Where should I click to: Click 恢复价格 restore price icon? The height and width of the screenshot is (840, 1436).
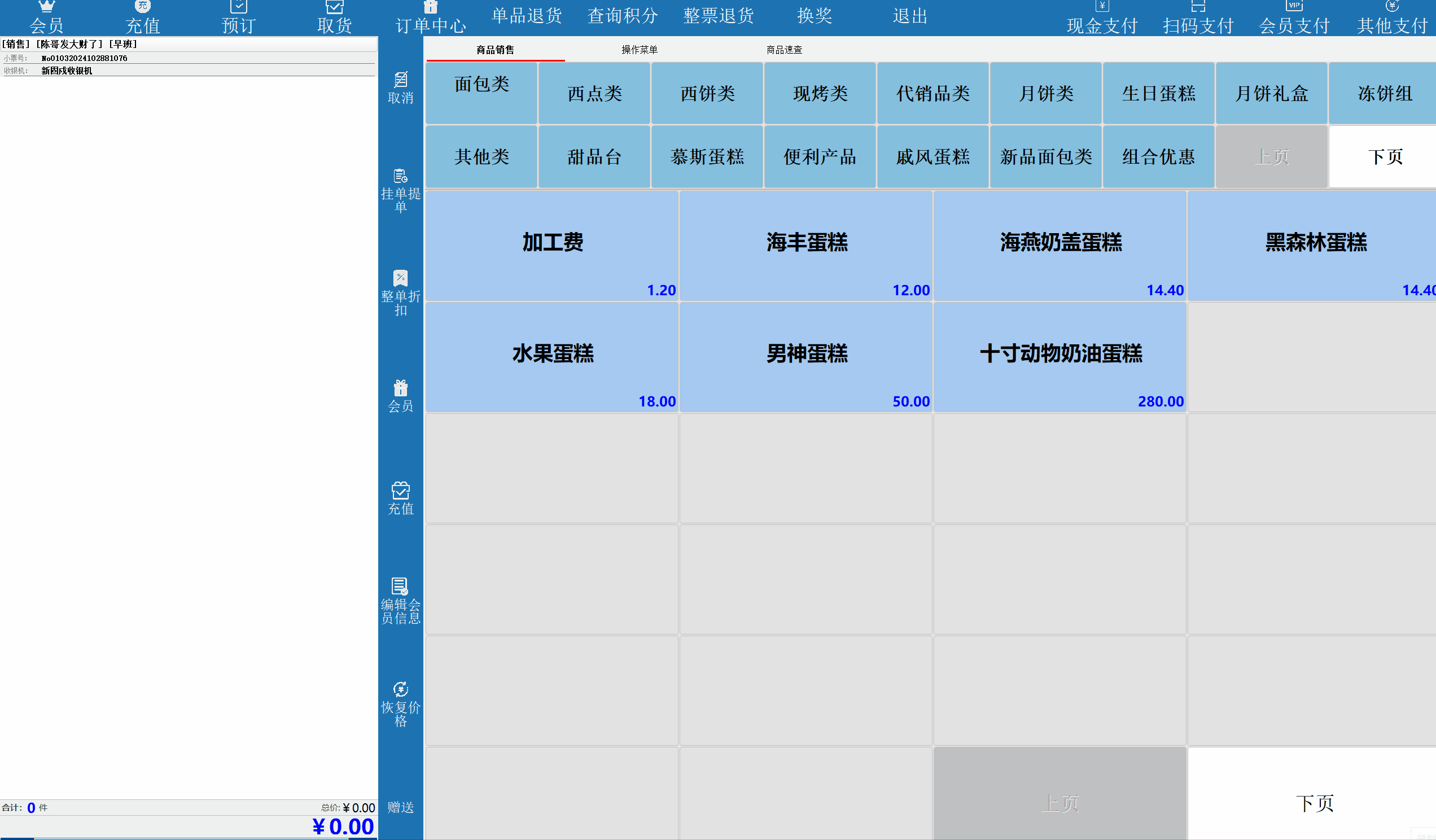pyautogui.click(x=401, y=689)
